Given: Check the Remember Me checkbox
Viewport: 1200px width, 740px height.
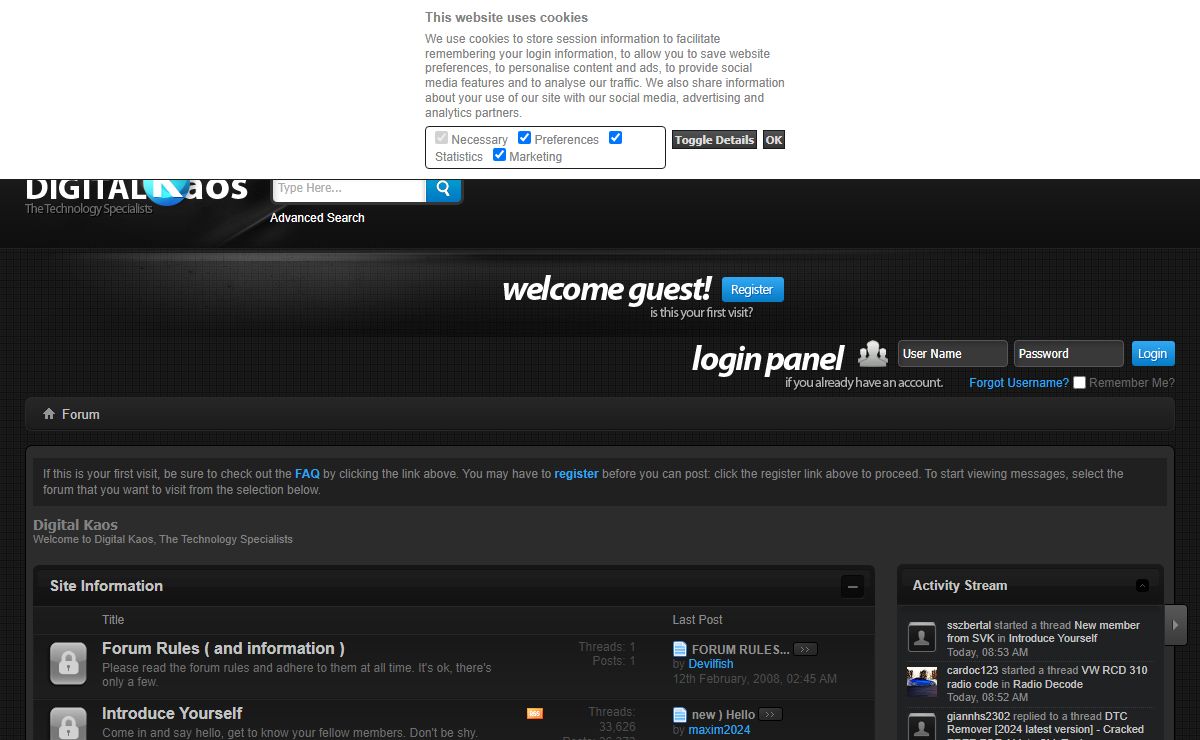Looking at the screenshot, I should click(1079, 382).
